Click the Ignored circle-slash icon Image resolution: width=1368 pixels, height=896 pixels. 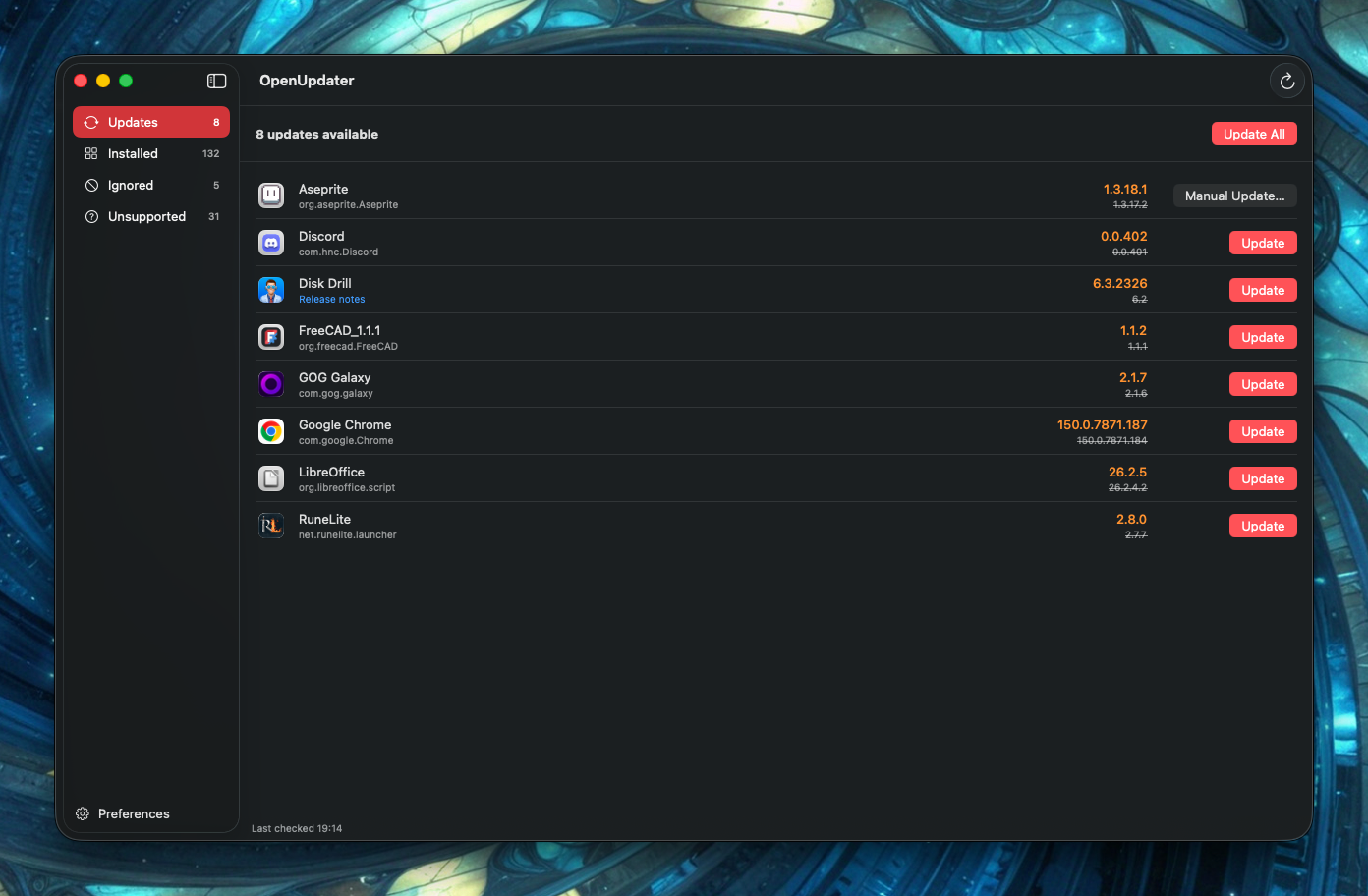tap(91, 185)
